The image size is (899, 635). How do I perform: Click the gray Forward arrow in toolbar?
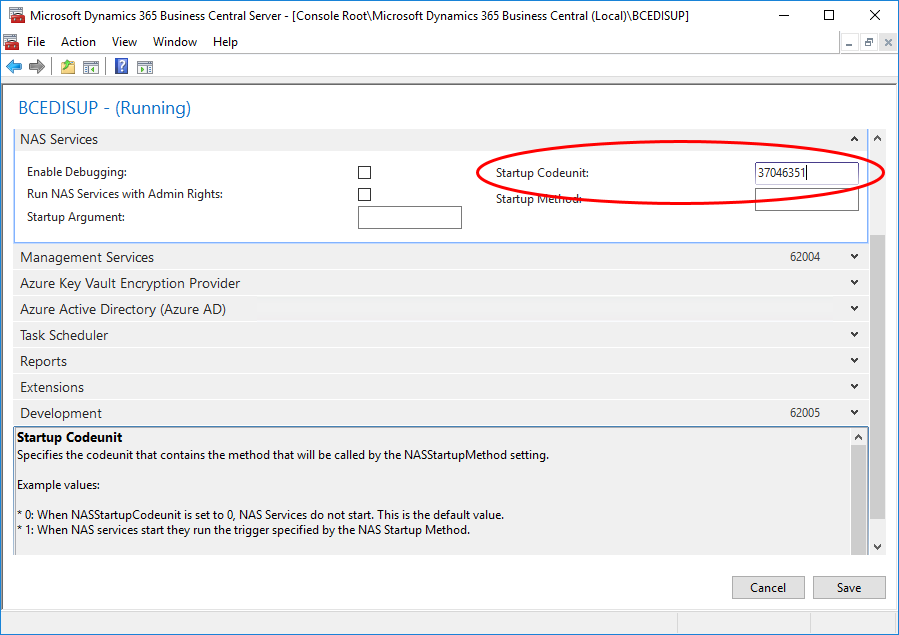click(x=37, y=67)
